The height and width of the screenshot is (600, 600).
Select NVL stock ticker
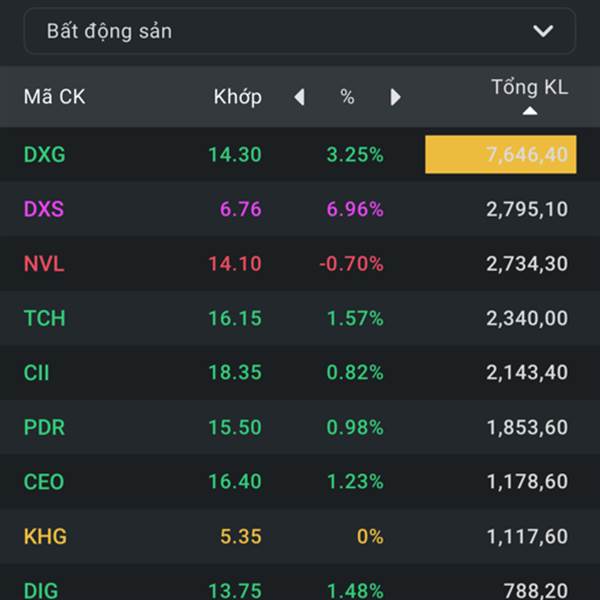point(44,264)
